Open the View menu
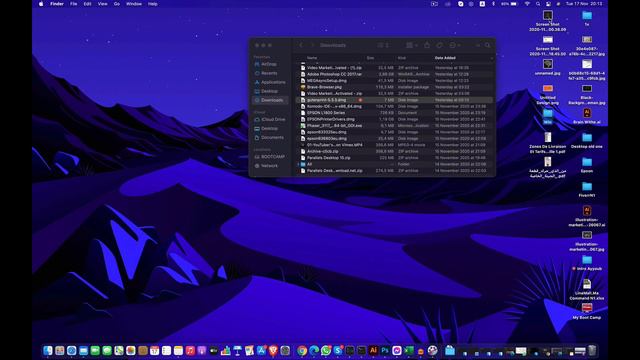The height and width of the screenshot is (360, 640). point(102,4)
